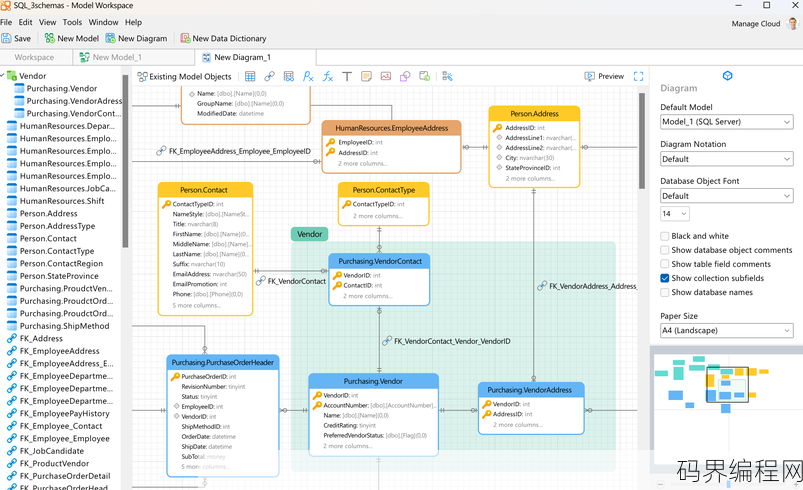The height and width of the screenshot is (490, 803).
Task: Select the text label (T) tool
Action: pos(347,77)
